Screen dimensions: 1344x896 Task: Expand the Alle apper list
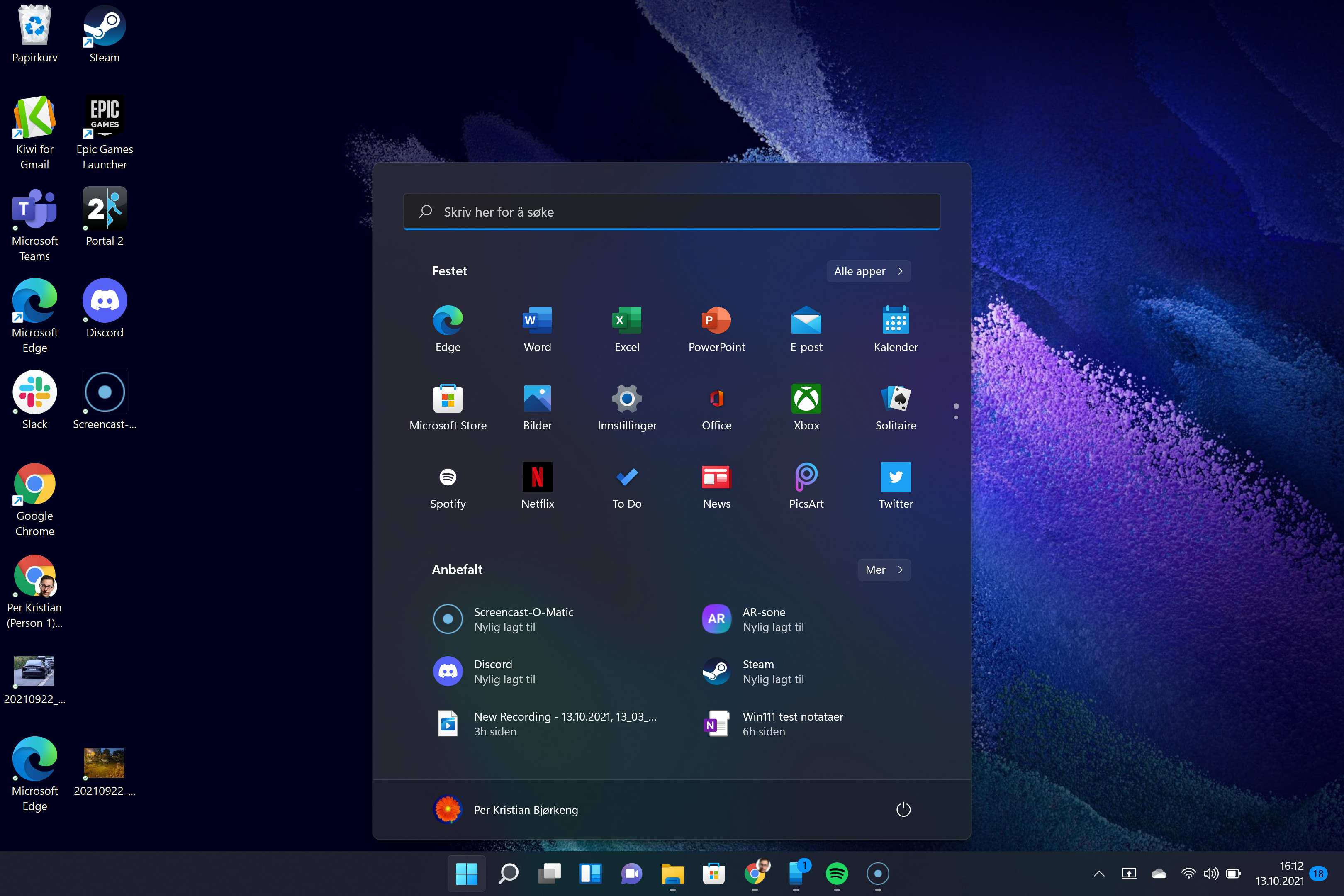868,271
